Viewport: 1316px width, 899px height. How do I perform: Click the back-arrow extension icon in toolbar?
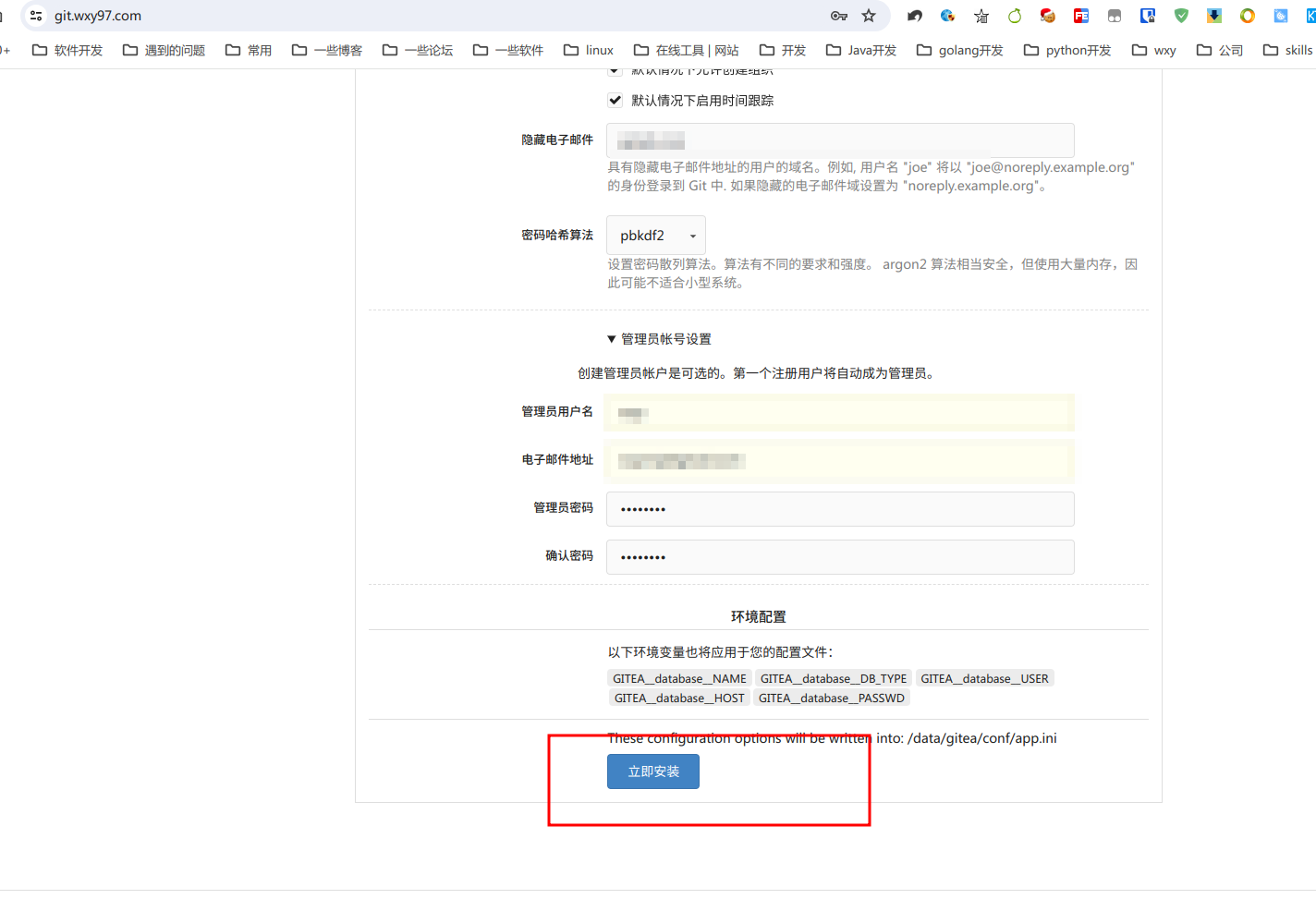[915, 16]
